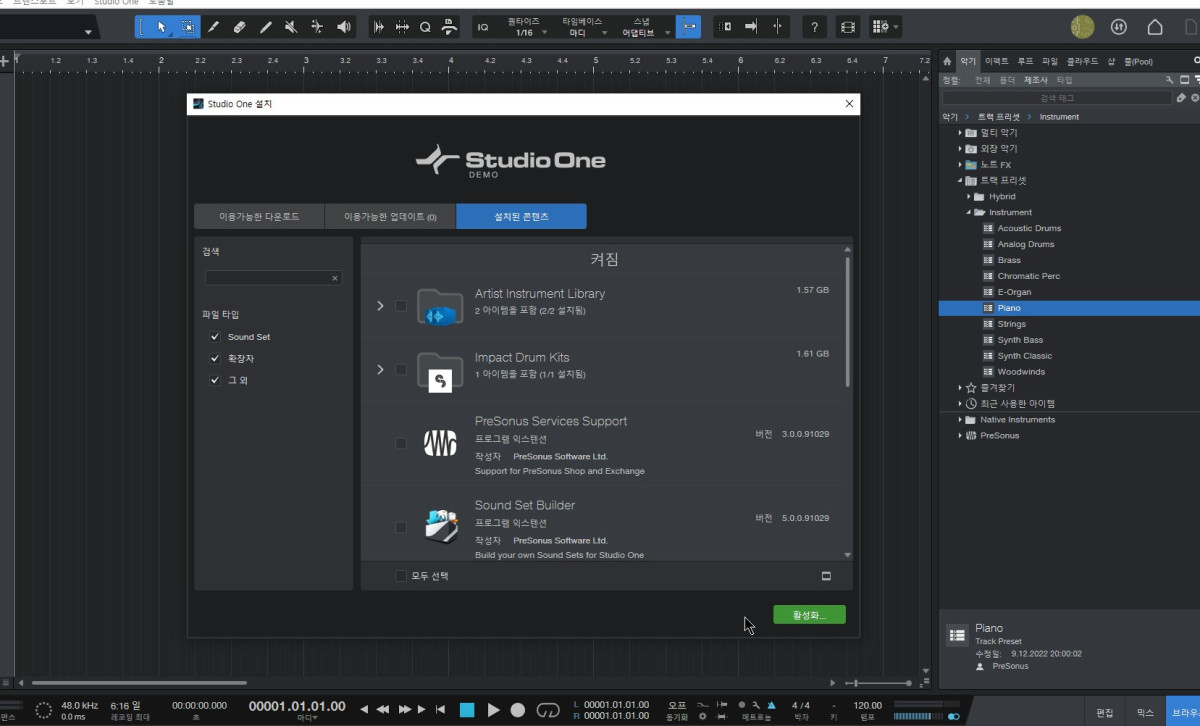Click the Record button in transport
This screenshot has height=726, width=1200.
518,710
